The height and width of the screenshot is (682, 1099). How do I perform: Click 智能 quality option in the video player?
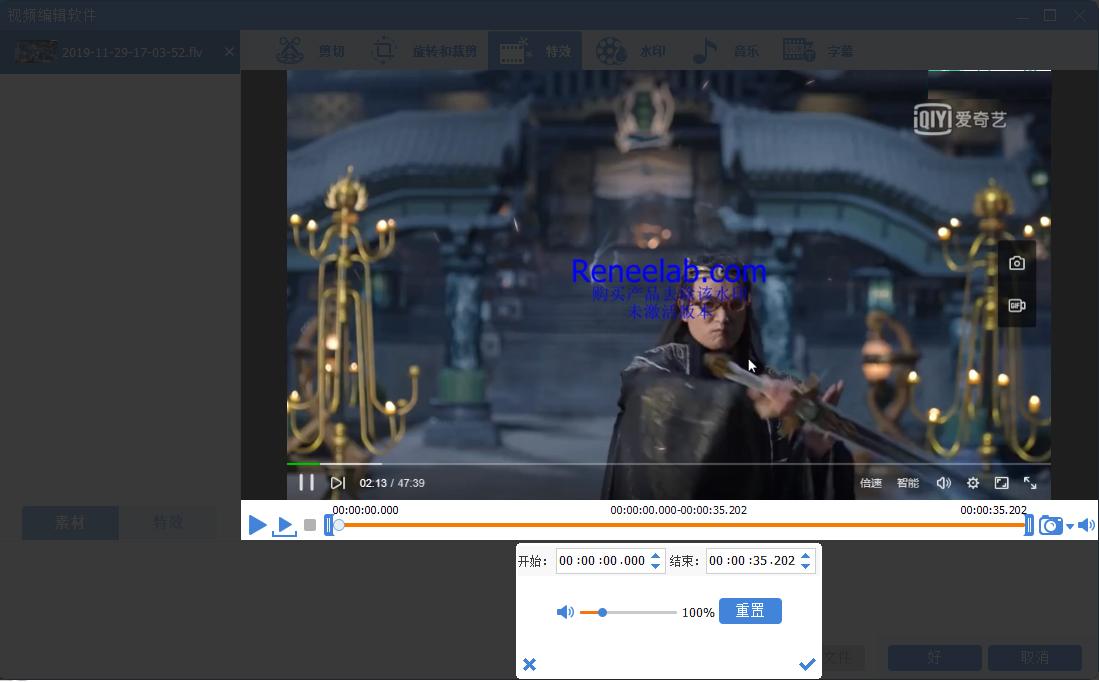tap(908, 482)
